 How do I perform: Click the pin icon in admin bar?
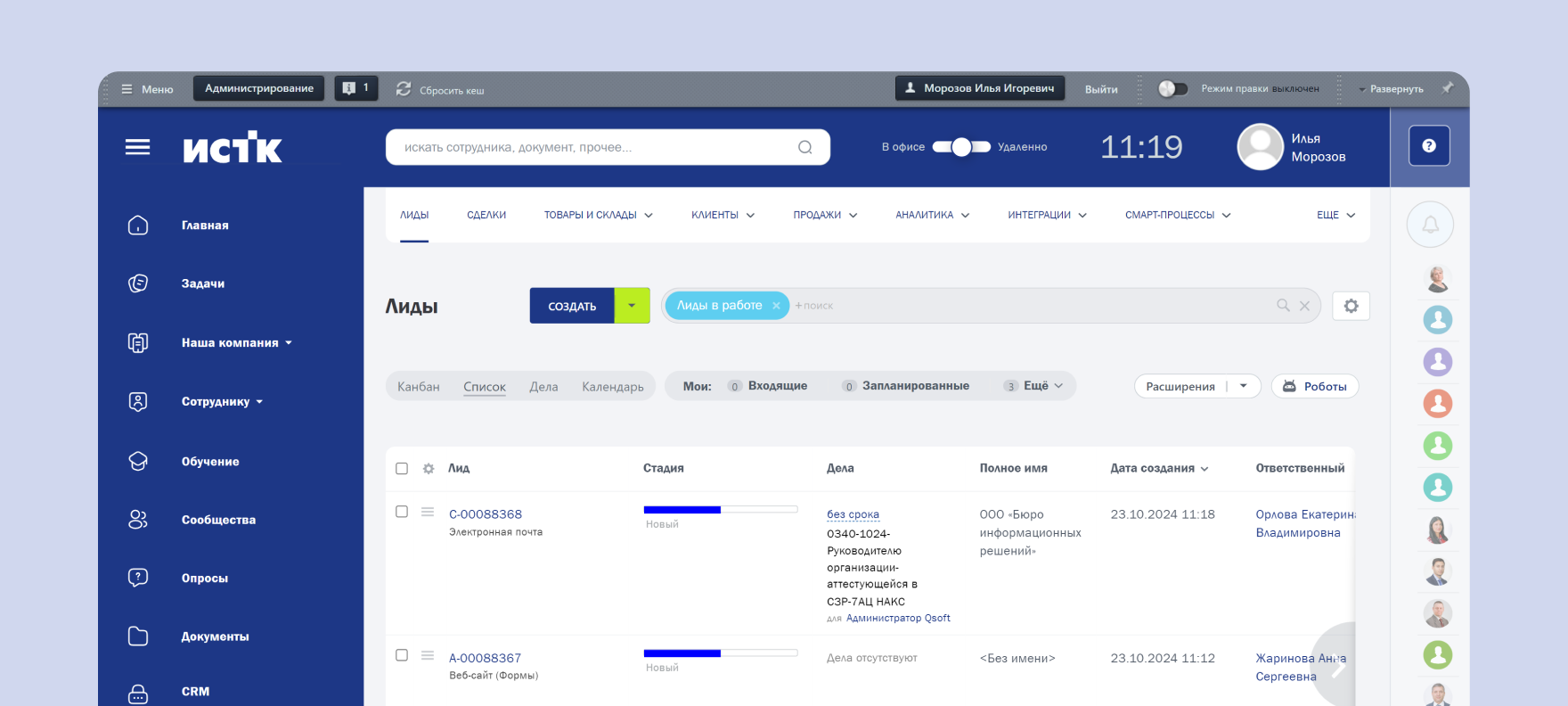1448,88
